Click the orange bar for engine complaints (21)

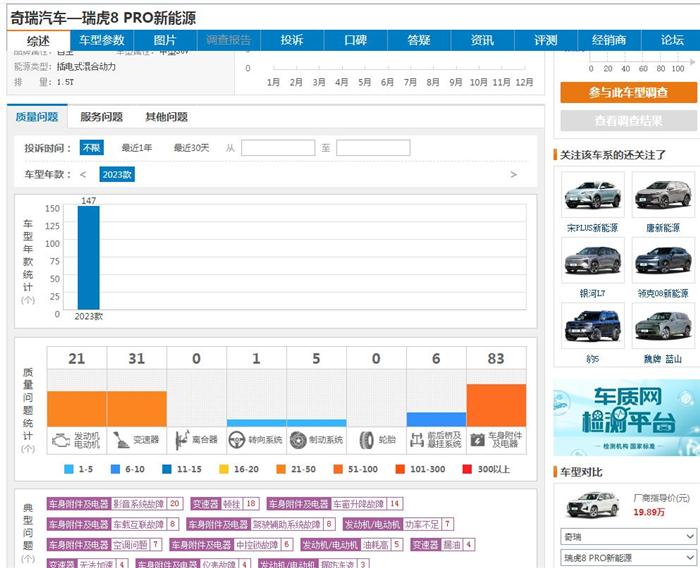tap(77, 409)
